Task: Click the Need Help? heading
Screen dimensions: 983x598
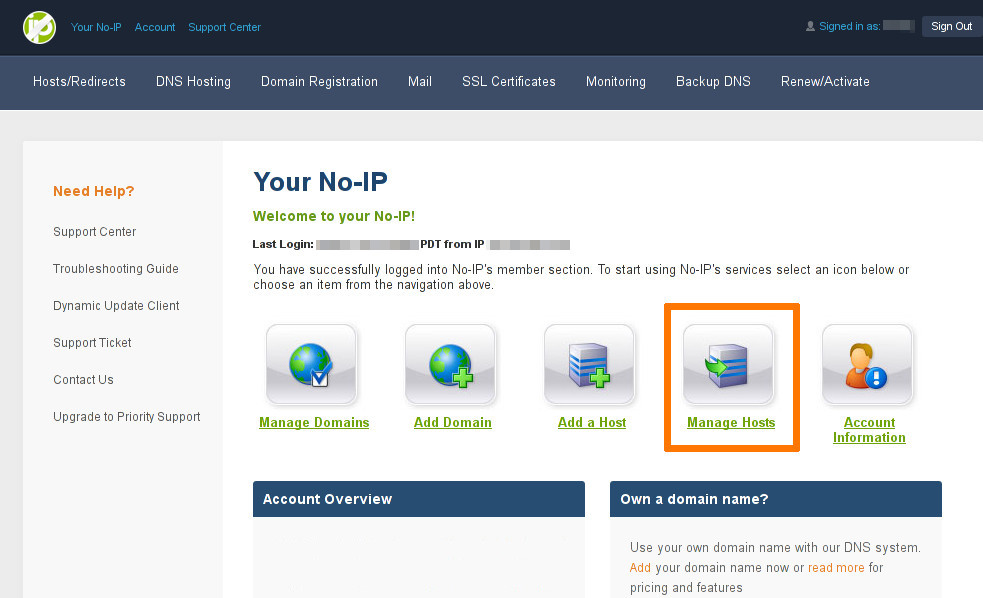Action: [93, 191]
